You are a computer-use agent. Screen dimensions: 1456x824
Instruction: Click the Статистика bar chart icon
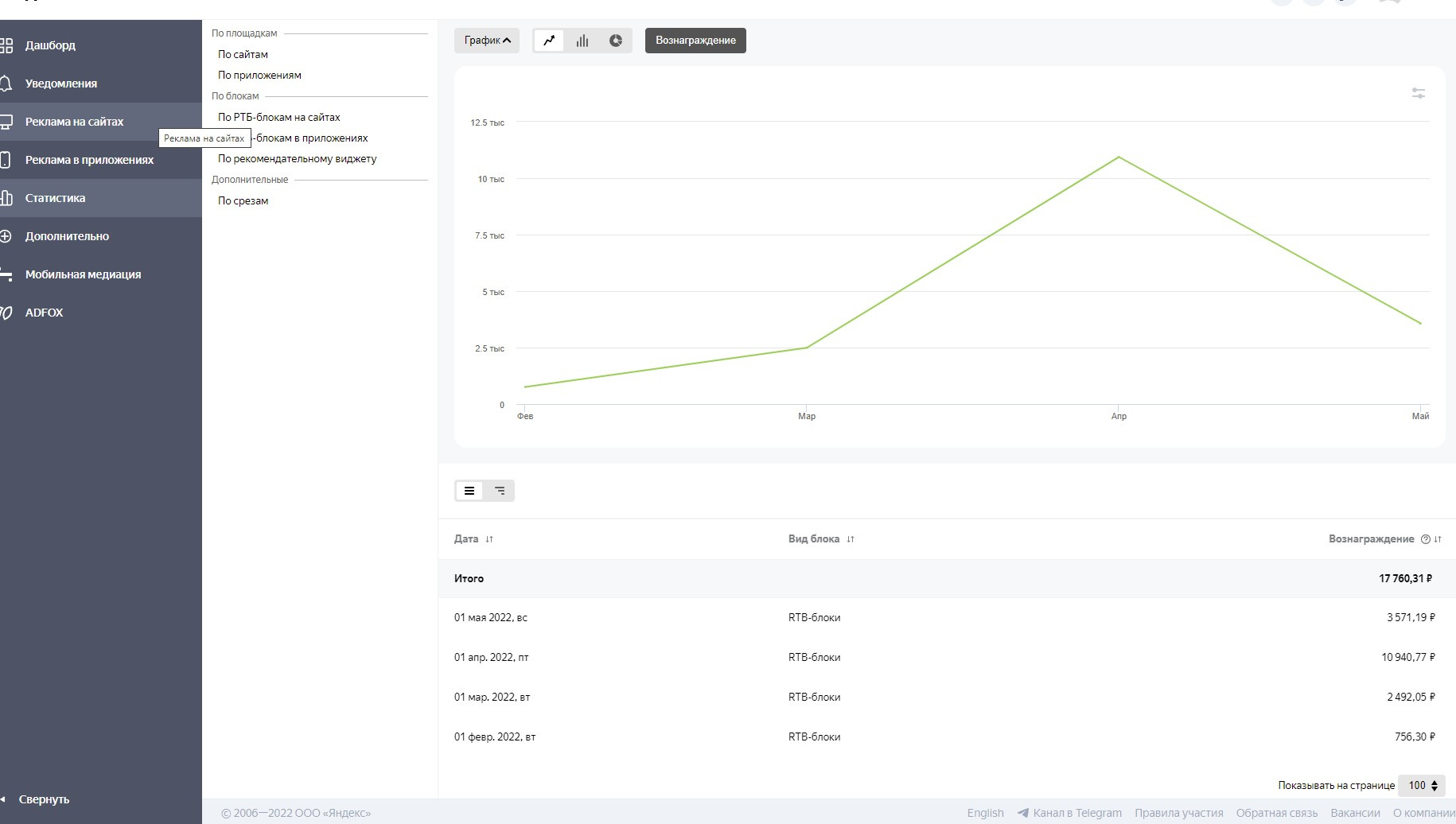point(6,198)
